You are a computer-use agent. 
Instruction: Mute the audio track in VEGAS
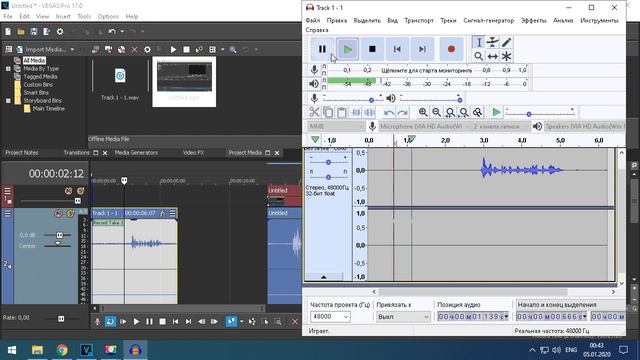(58, 213)
